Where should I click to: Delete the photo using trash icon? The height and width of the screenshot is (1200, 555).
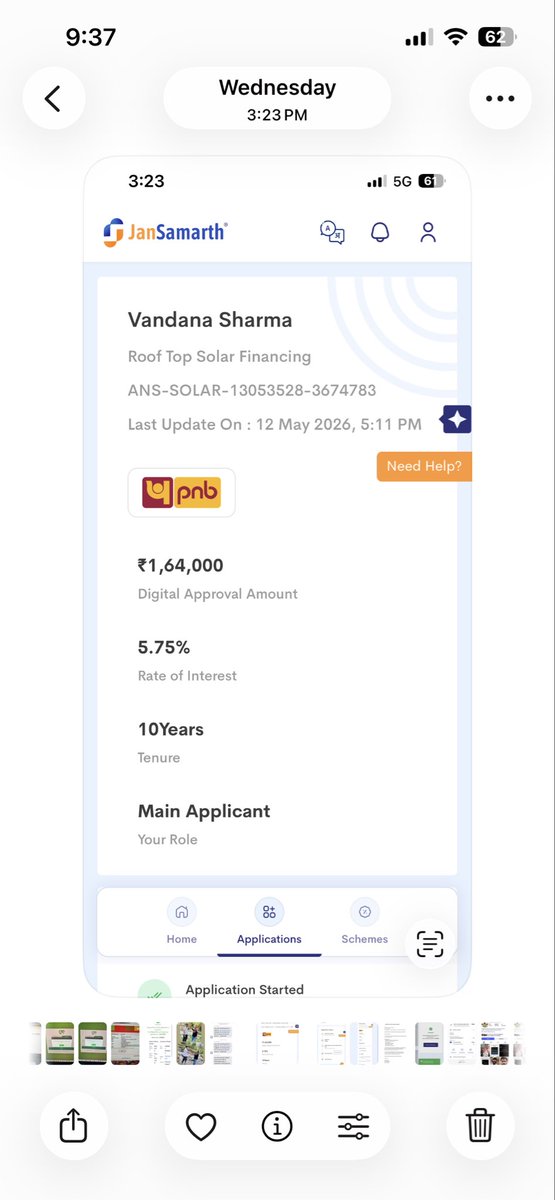481,1127
